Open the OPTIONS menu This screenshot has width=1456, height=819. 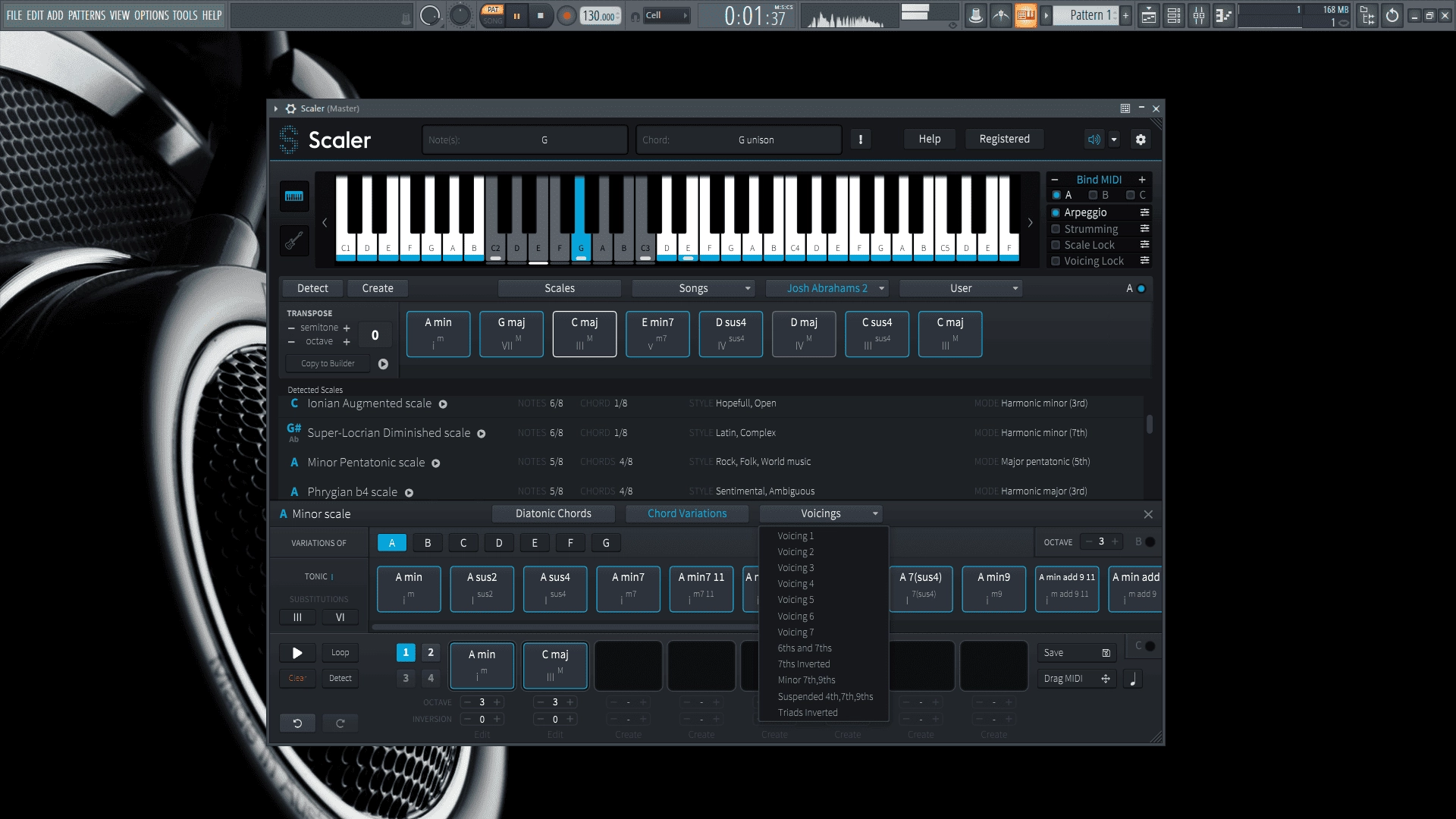click(152, 15)
